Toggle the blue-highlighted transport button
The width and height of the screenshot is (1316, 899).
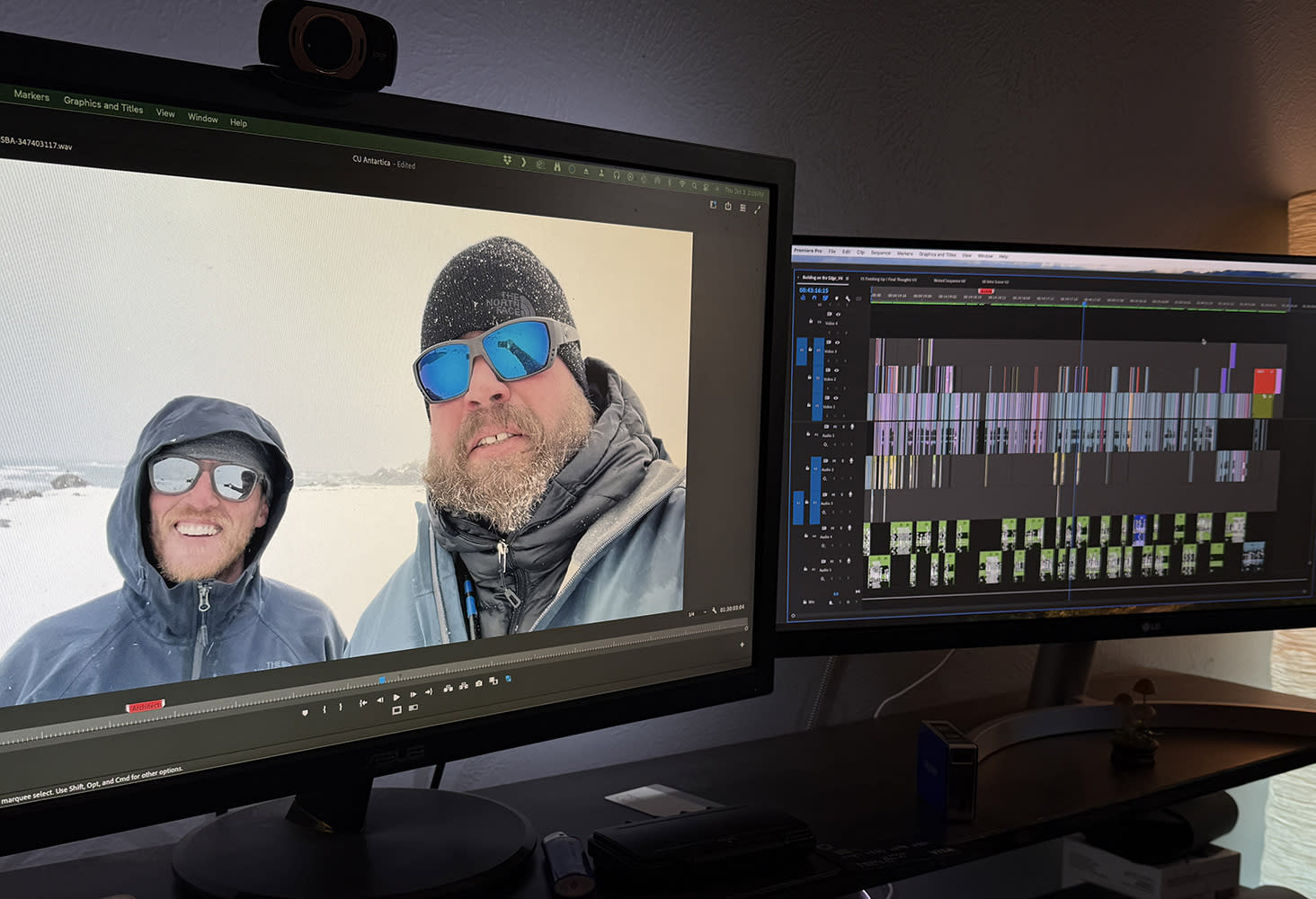point(509,679)
